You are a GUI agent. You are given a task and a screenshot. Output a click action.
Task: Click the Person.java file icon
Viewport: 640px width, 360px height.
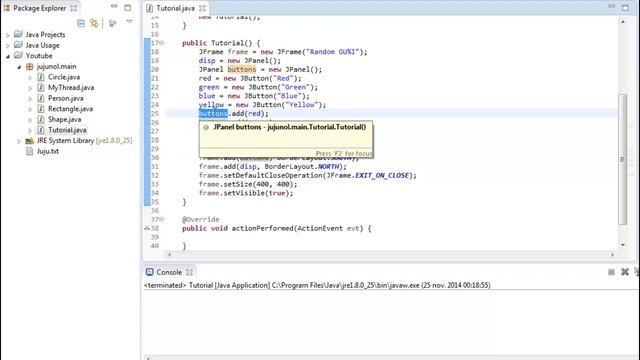click(41, 98)
